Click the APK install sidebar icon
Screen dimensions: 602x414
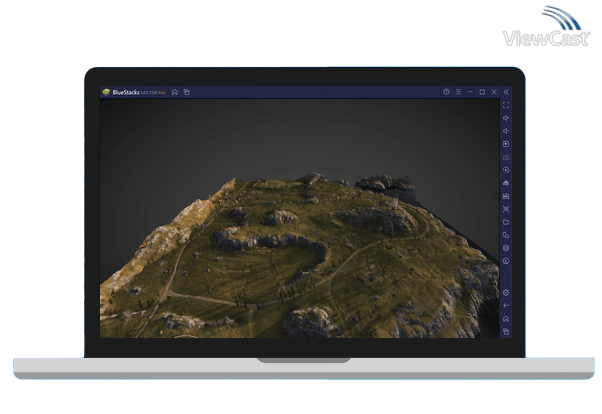pos(506,183)
